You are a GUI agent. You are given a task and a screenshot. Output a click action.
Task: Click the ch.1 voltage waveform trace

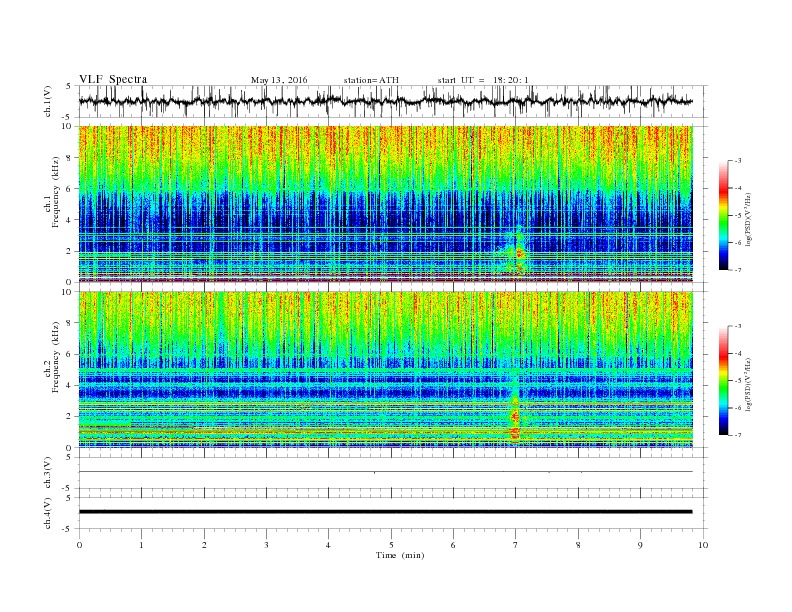click(x=385, y=101)
